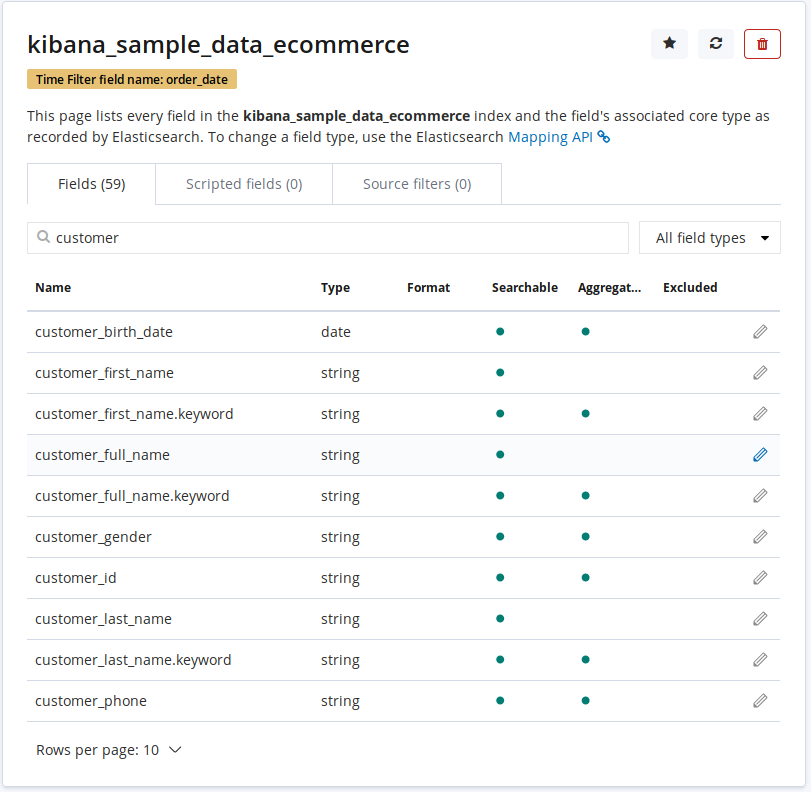Open the All field types dropdown

pos(709,237)
